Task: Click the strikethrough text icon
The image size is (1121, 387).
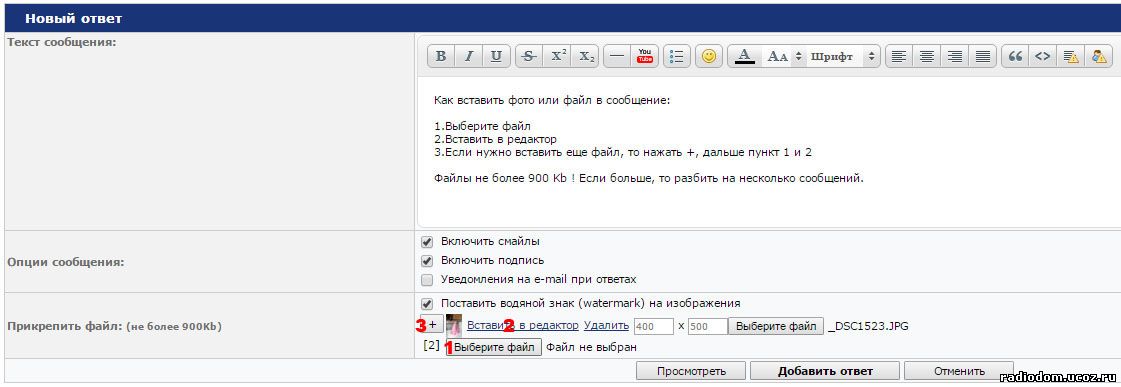Action: pos(528,57)
